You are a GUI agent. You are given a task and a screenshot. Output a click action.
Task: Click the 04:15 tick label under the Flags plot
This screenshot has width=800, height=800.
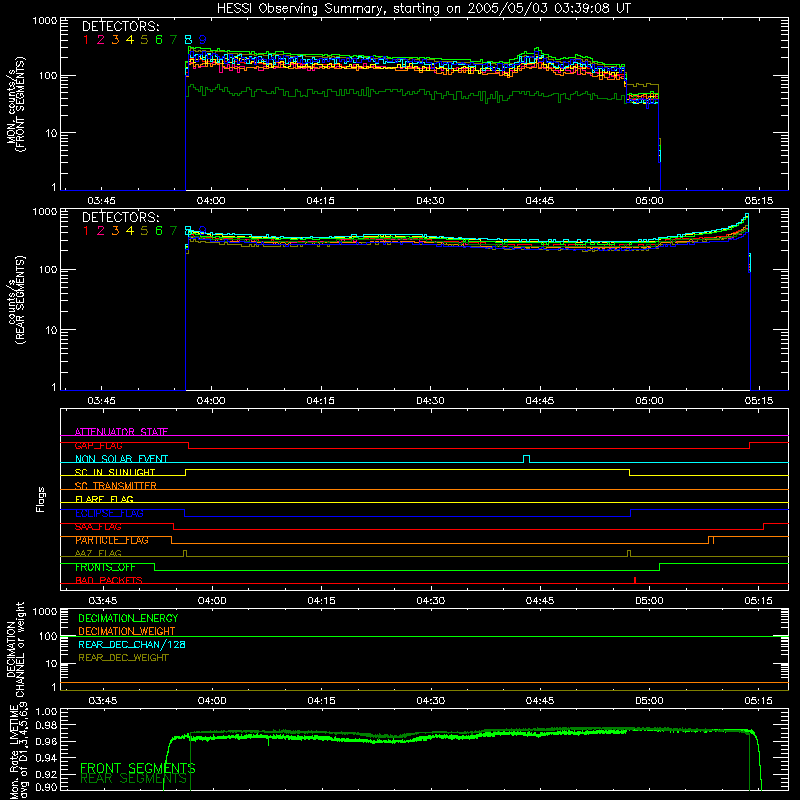point(321,601)
